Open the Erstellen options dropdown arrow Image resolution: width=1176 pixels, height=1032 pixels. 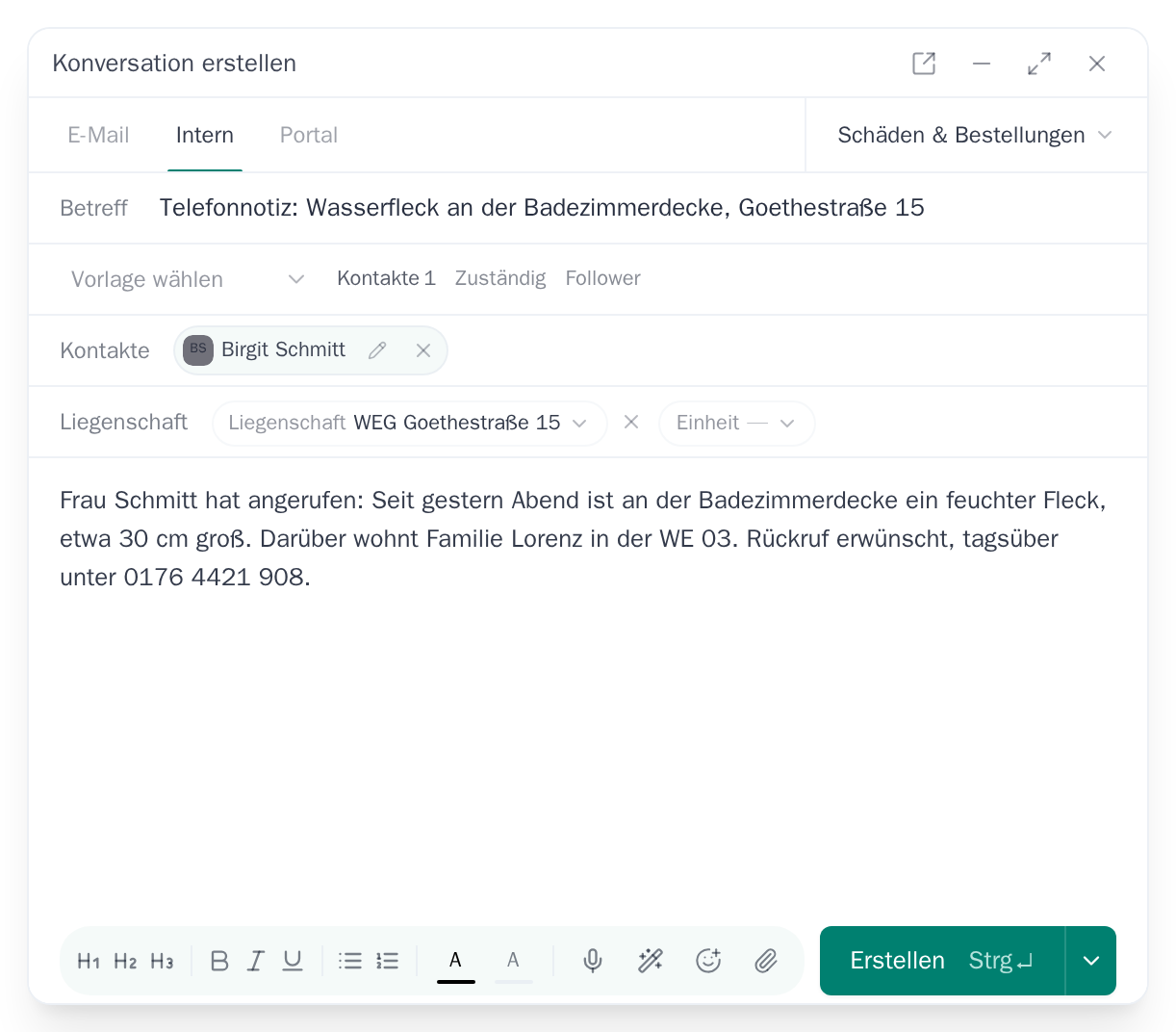1091,961
